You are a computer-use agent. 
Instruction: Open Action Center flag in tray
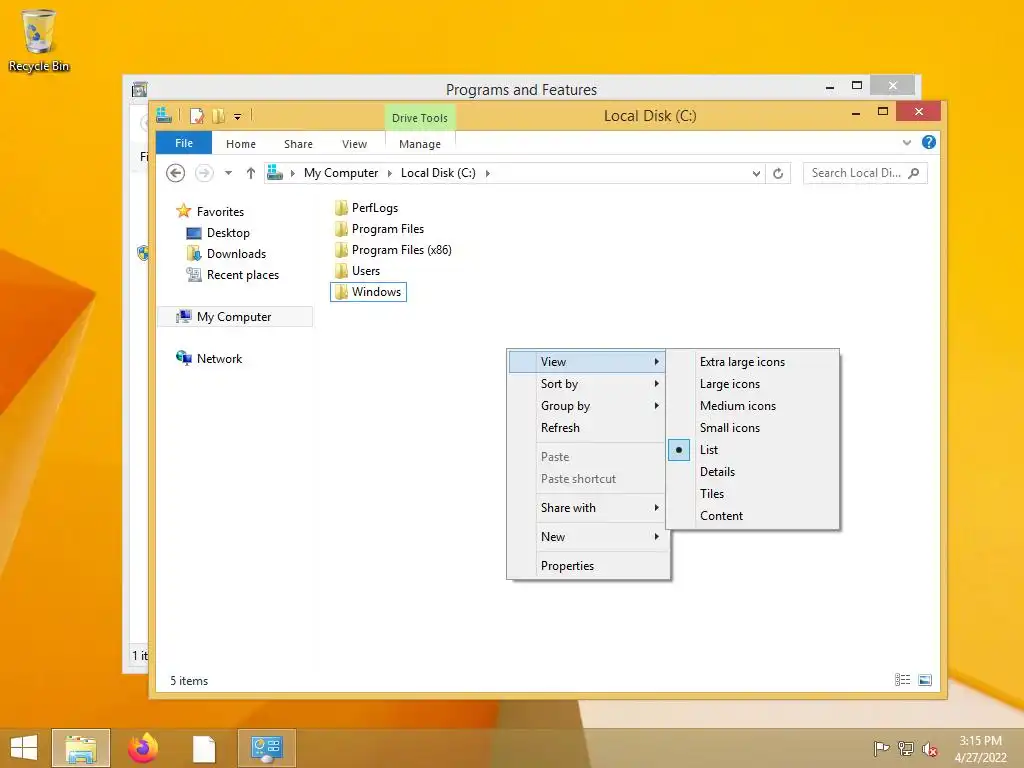coord(881,748)
